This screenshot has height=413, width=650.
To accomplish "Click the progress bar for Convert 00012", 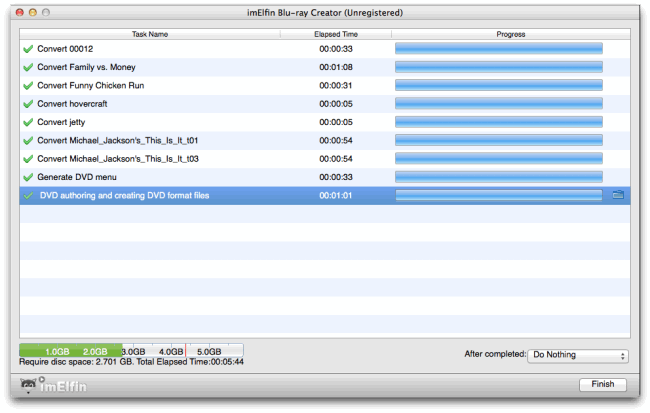I will coord(499,49).
